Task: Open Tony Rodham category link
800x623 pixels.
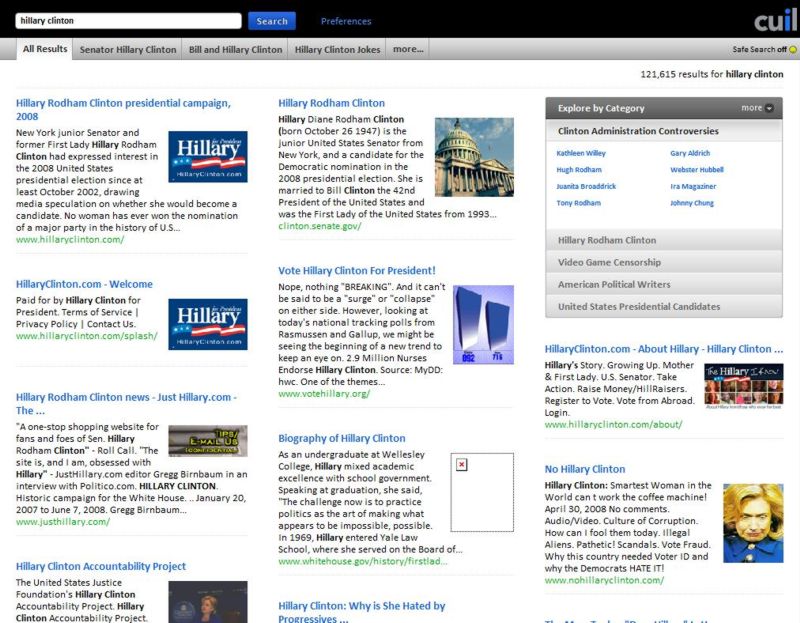Action: 578,203
